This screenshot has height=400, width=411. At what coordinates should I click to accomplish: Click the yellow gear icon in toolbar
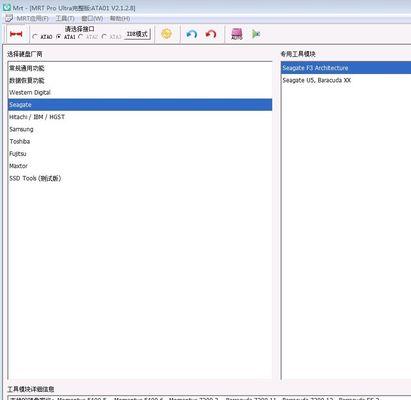coord(166,34)
